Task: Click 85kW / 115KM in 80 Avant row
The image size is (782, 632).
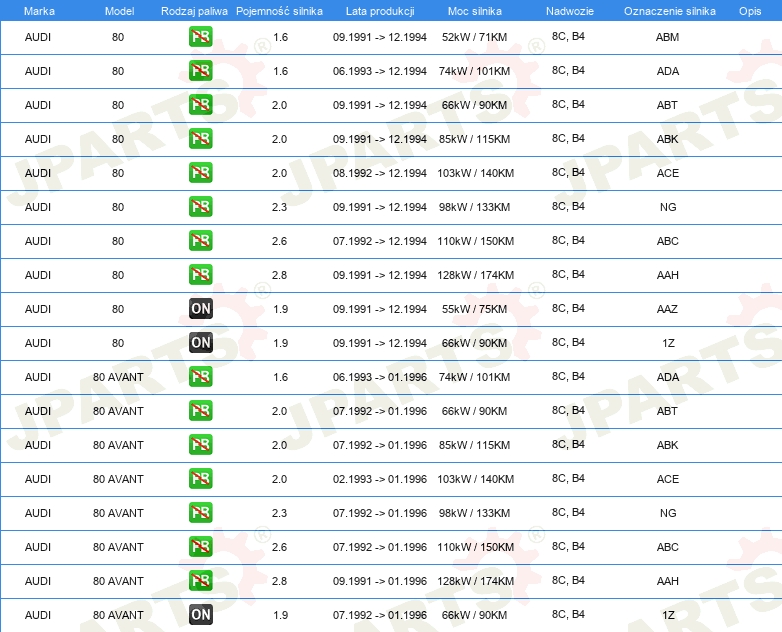Action: 474,444
